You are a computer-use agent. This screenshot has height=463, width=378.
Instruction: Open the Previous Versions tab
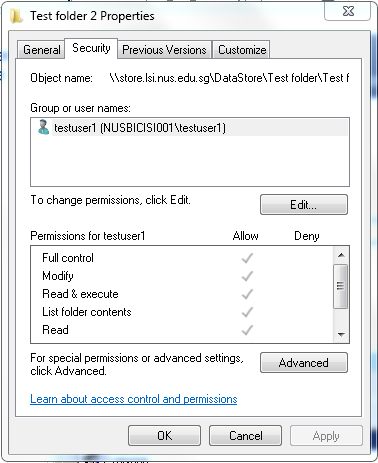(164, 50)
